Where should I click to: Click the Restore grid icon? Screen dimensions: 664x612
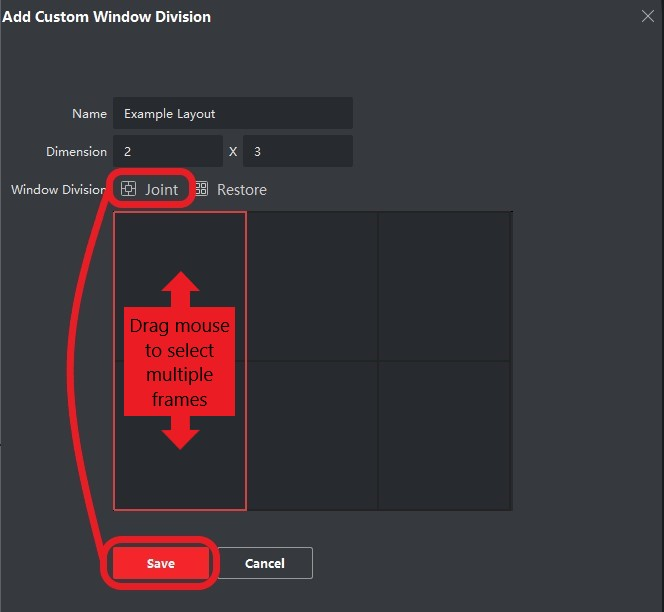[201, 189]
